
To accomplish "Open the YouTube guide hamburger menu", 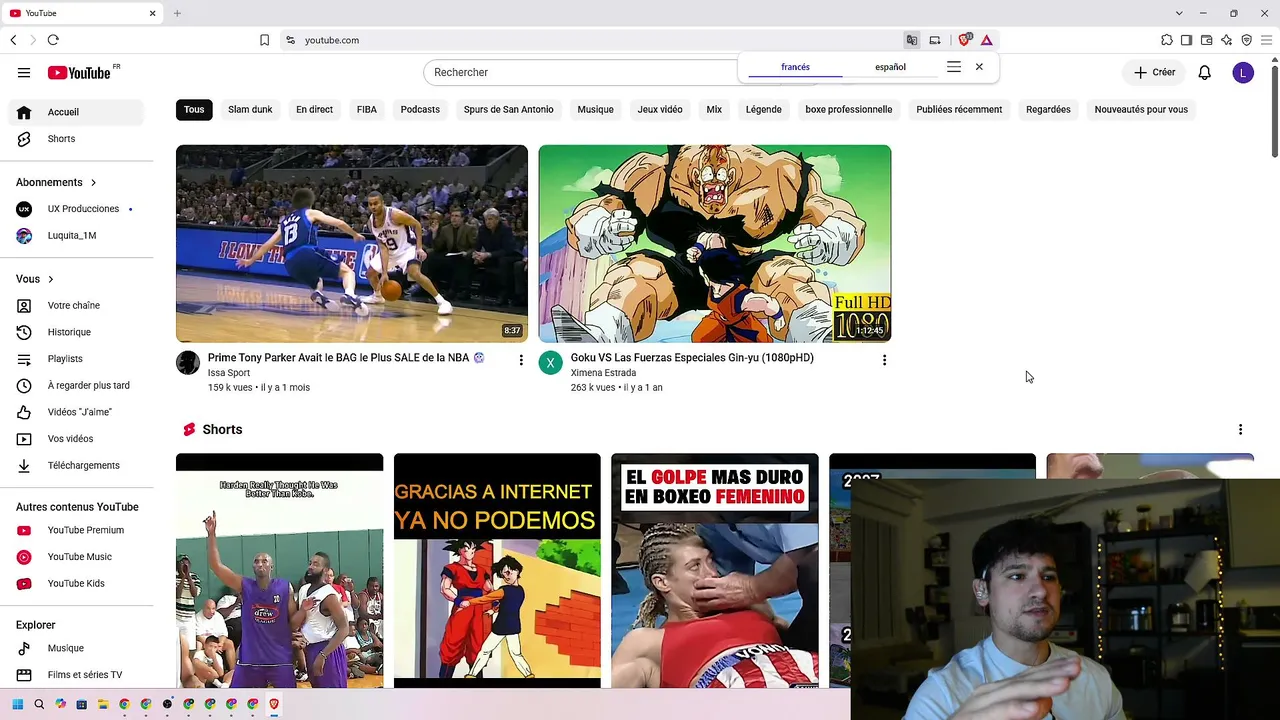I will click(x=24, y=72).
